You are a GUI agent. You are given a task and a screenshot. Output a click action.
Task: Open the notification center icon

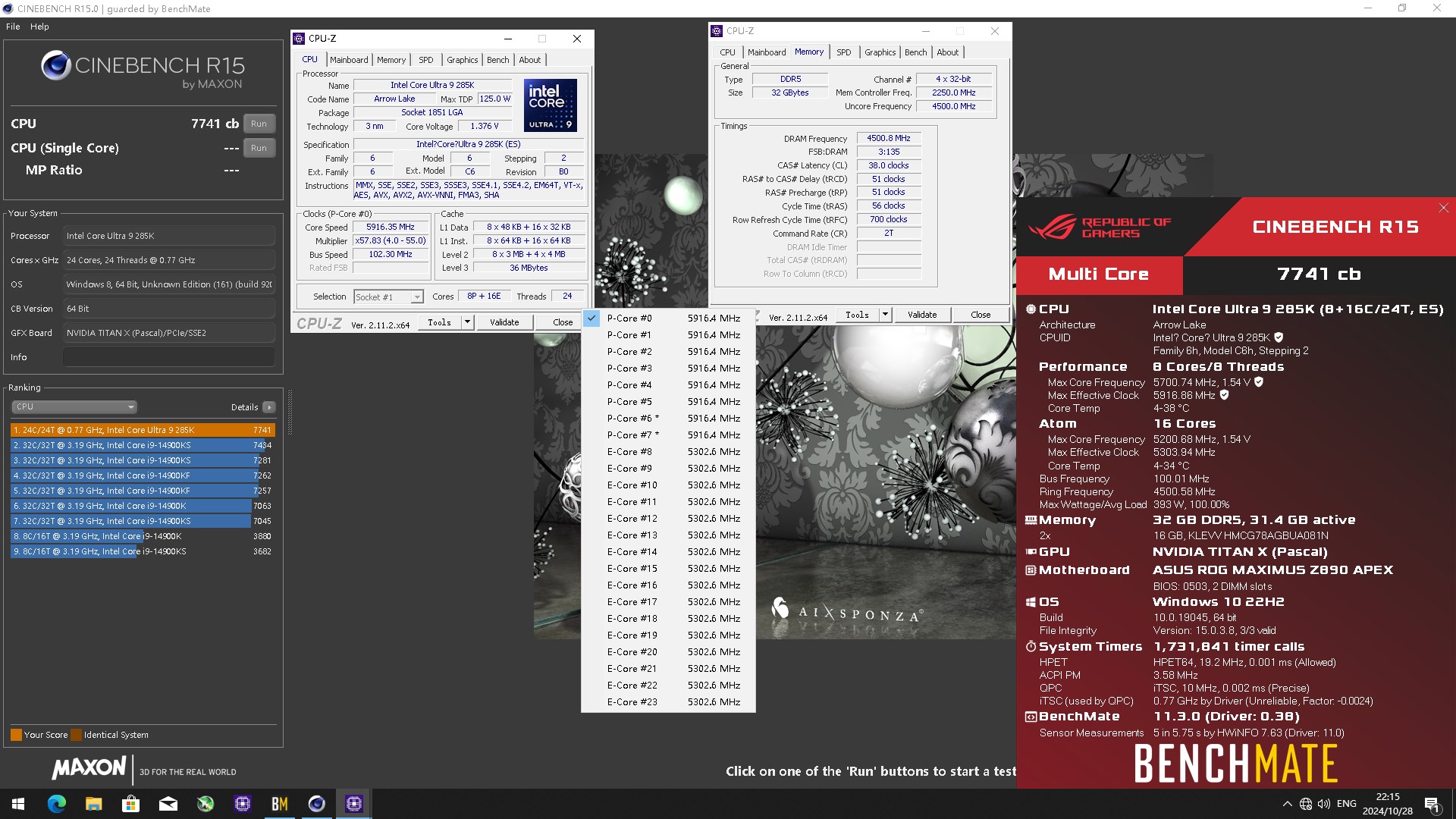[x=1432, y=805]
